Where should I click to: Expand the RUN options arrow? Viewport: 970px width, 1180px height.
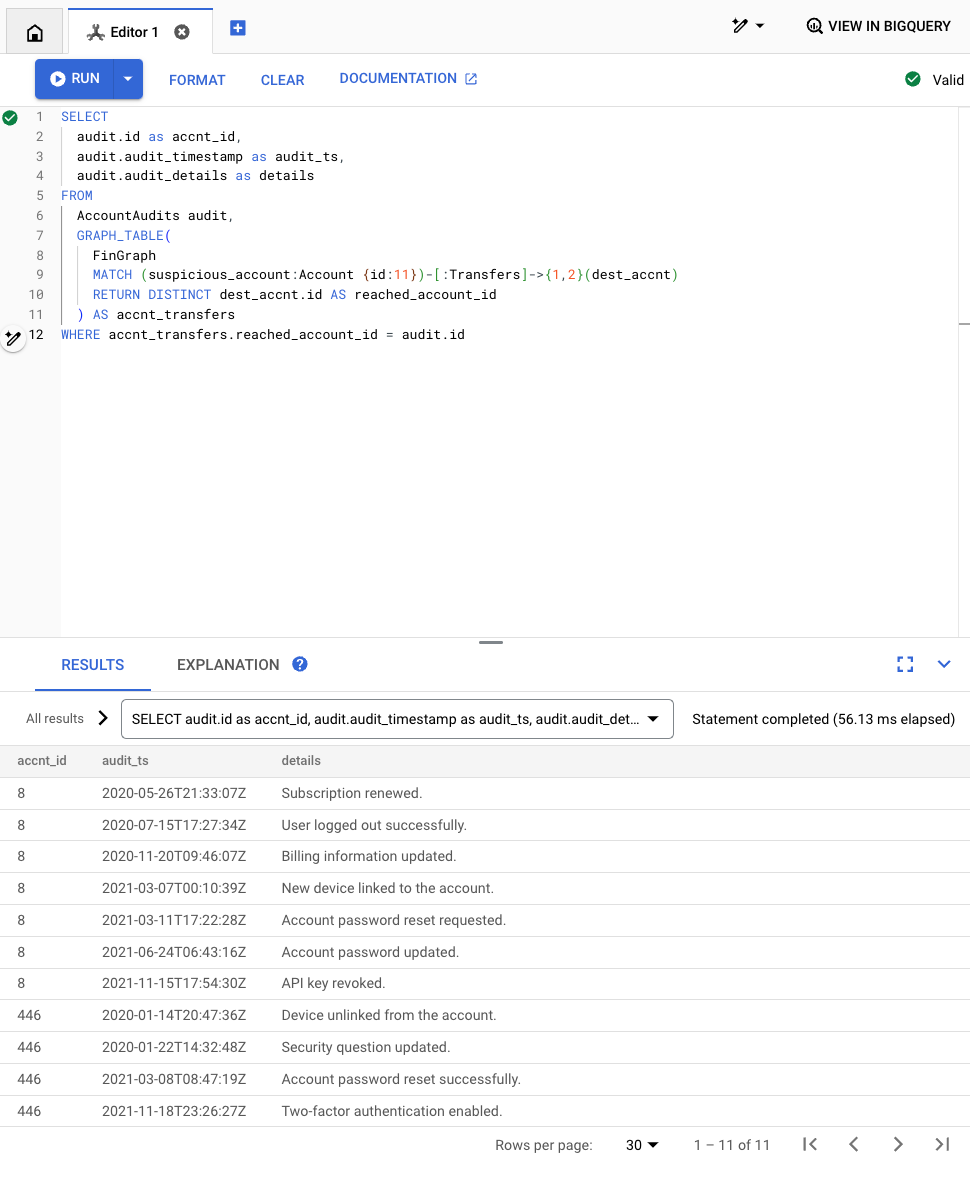point(128,79)
